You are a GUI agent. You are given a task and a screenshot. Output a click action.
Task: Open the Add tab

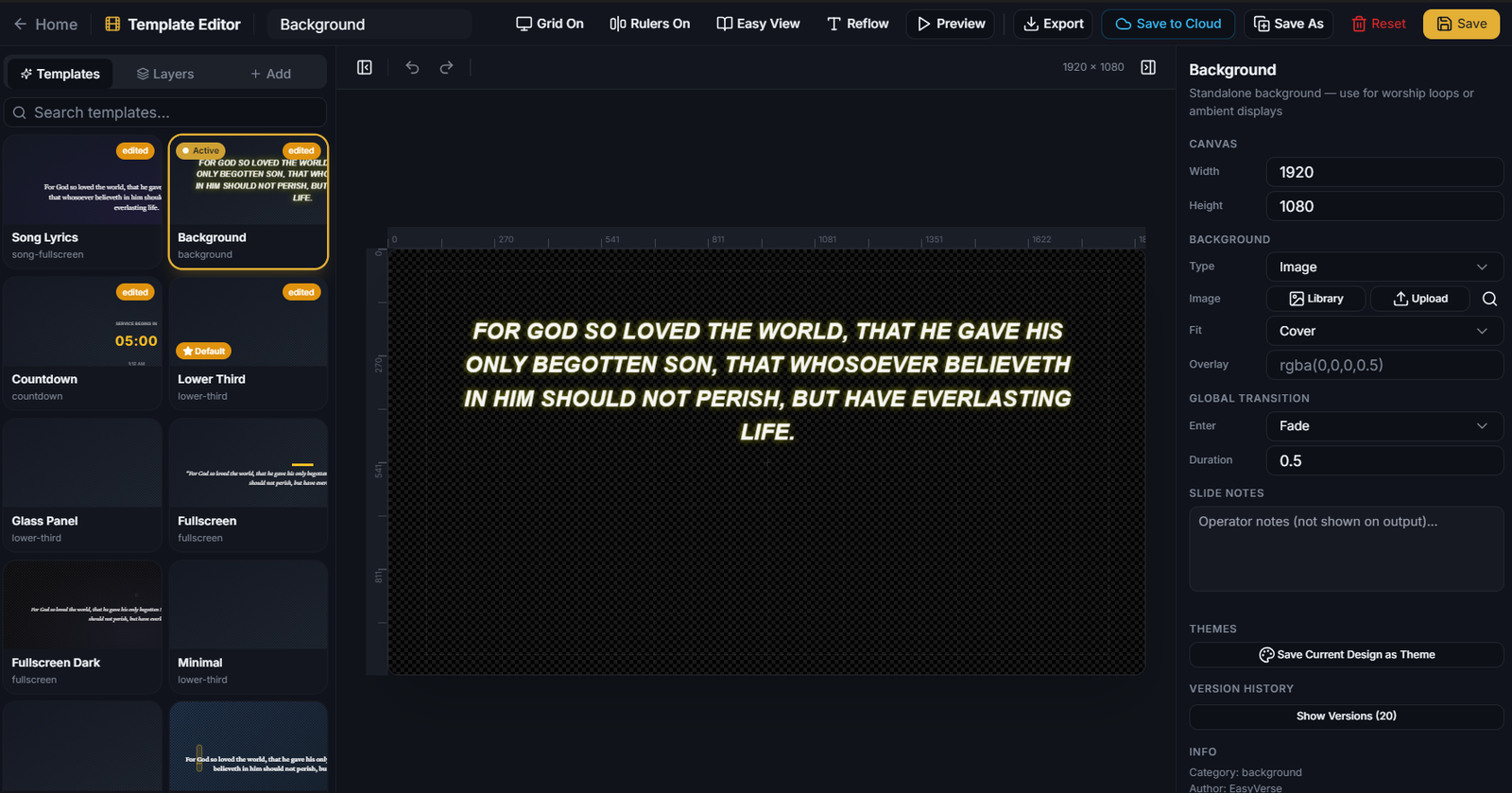(x=270, y=74)
